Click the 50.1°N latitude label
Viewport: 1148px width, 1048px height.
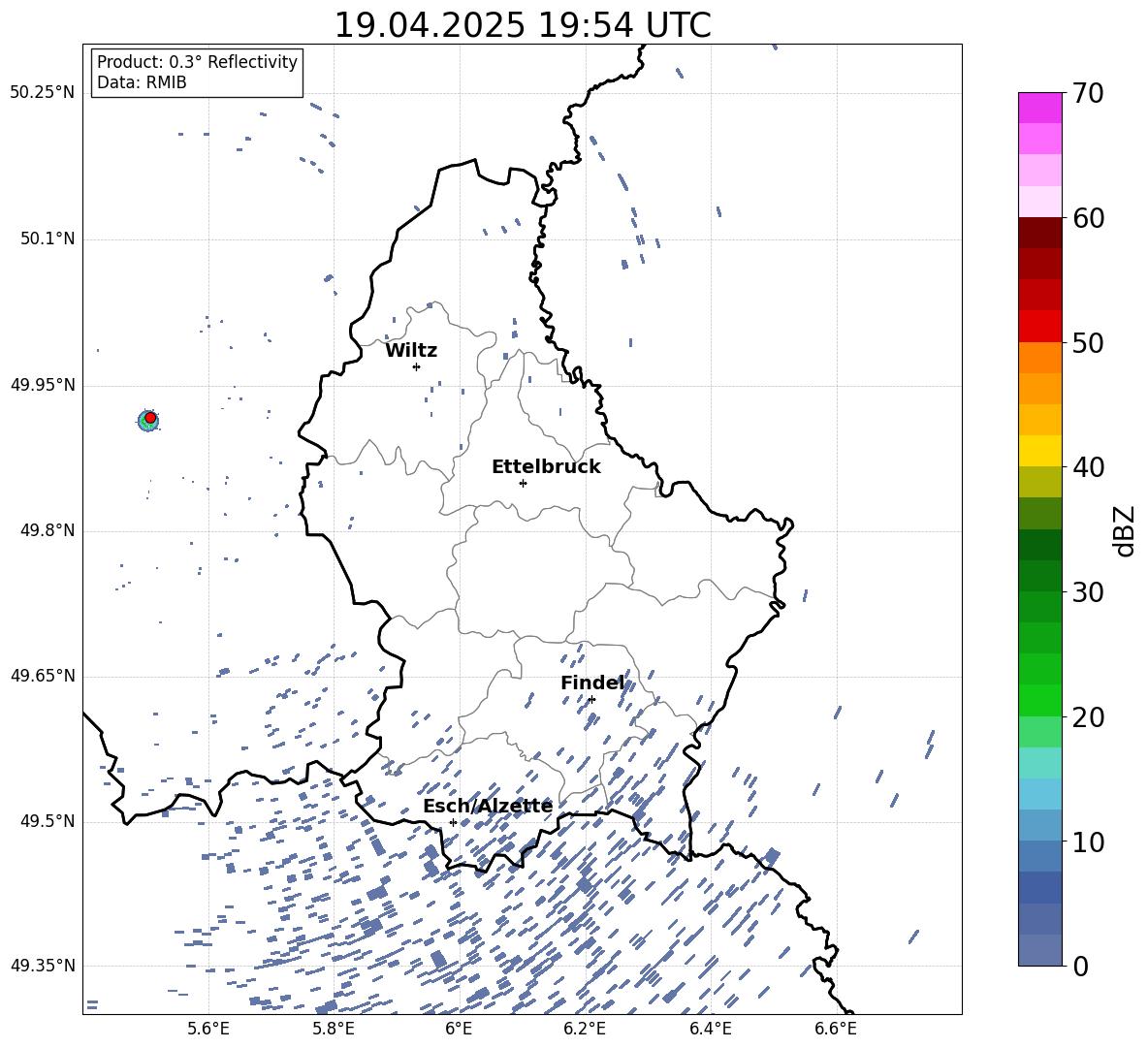pos(48,239)
